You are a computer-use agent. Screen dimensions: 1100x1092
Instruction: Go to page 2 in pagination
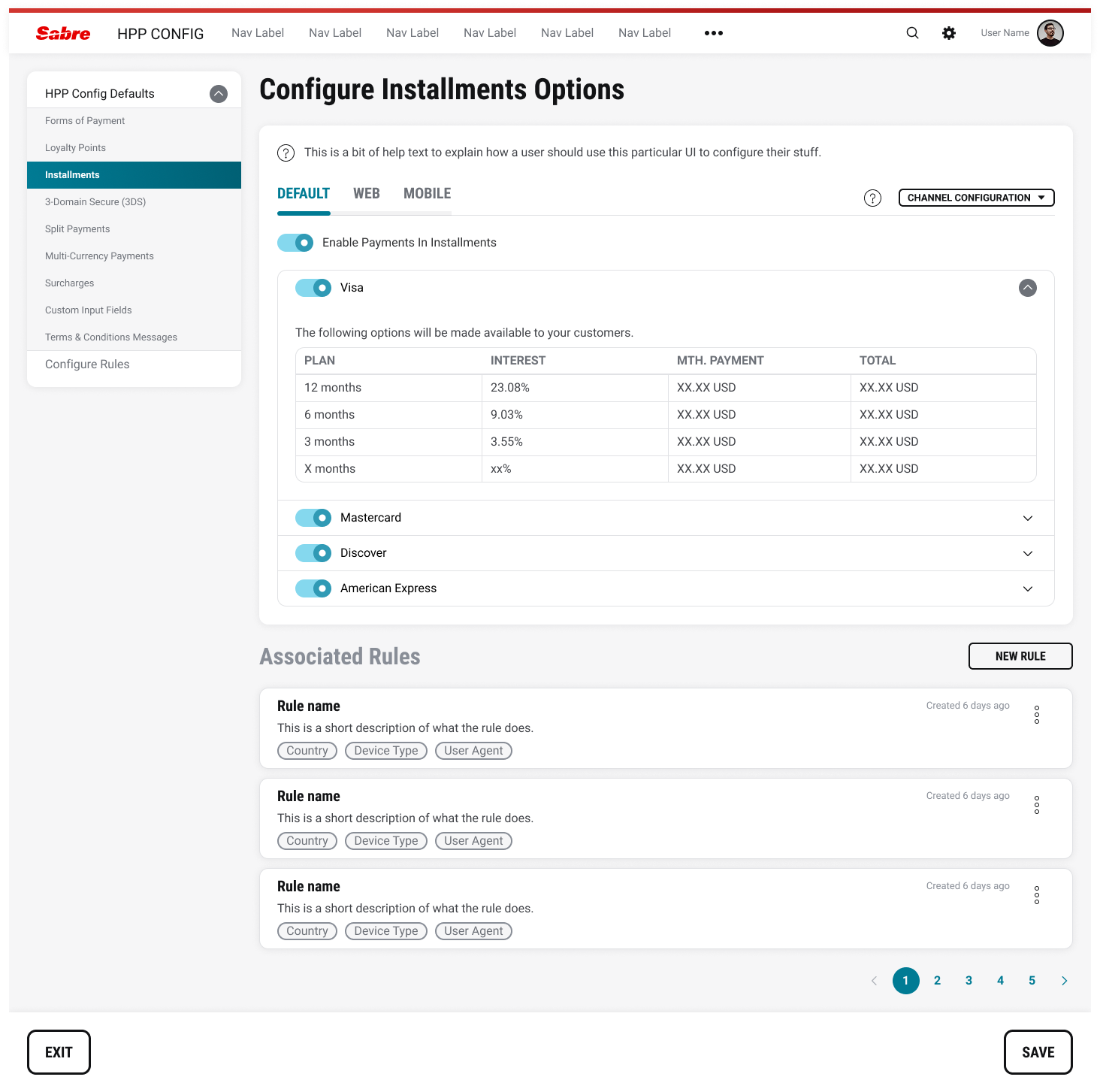click(938, 981)
